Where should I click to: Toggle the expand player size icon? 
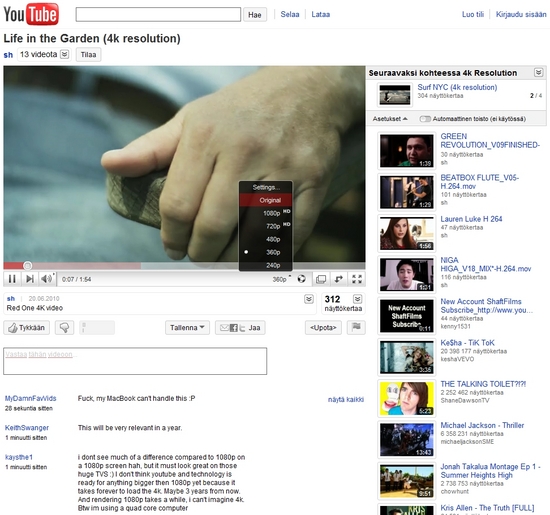(x=339, y=279)
